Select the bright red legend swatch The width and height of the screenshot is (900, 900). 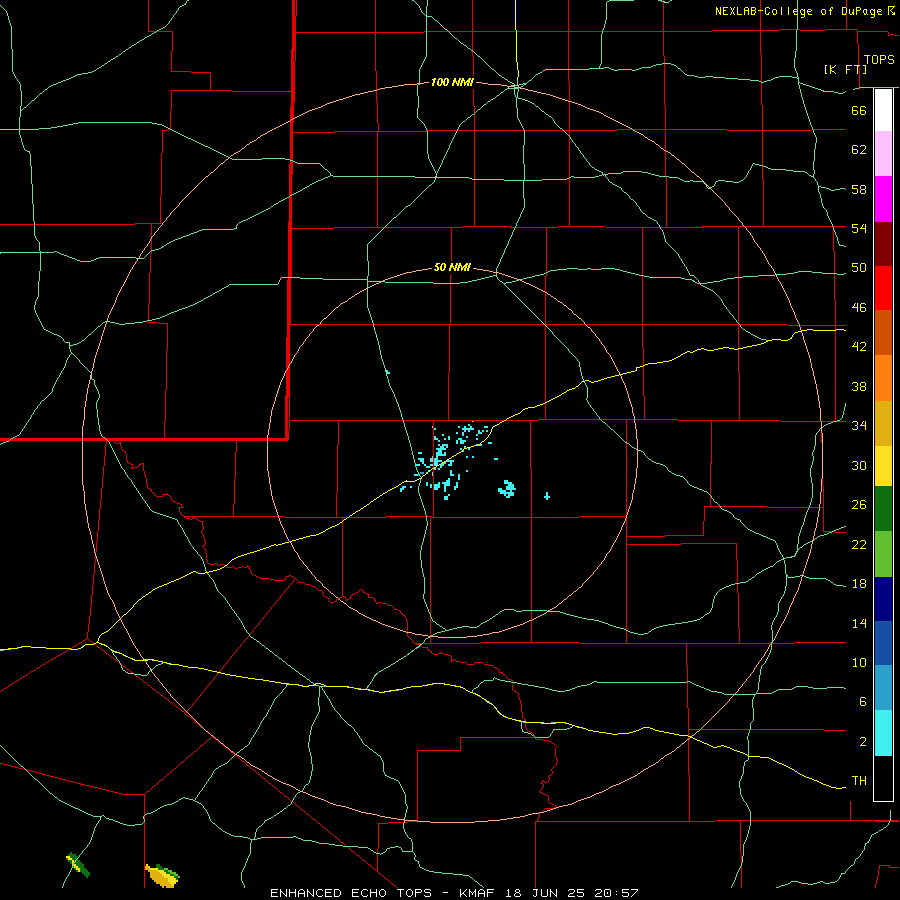click(883, 288)
